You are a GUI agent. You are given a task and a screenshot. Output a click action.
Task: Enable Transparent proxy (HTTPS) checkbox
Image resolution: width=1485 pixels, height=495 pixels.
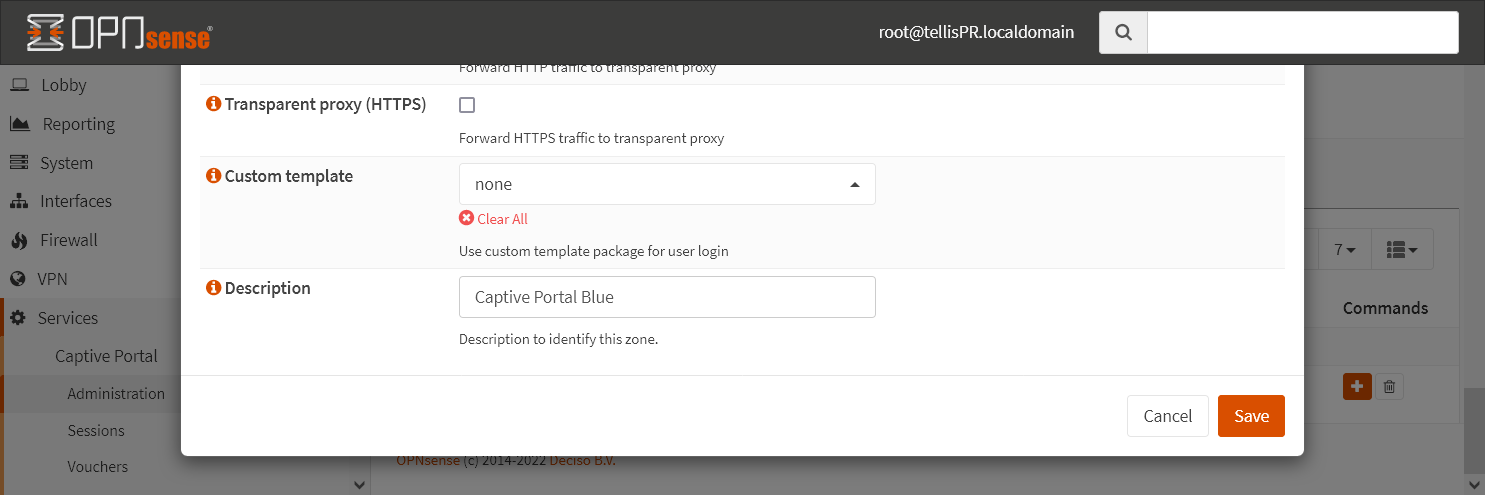[467, 105]
